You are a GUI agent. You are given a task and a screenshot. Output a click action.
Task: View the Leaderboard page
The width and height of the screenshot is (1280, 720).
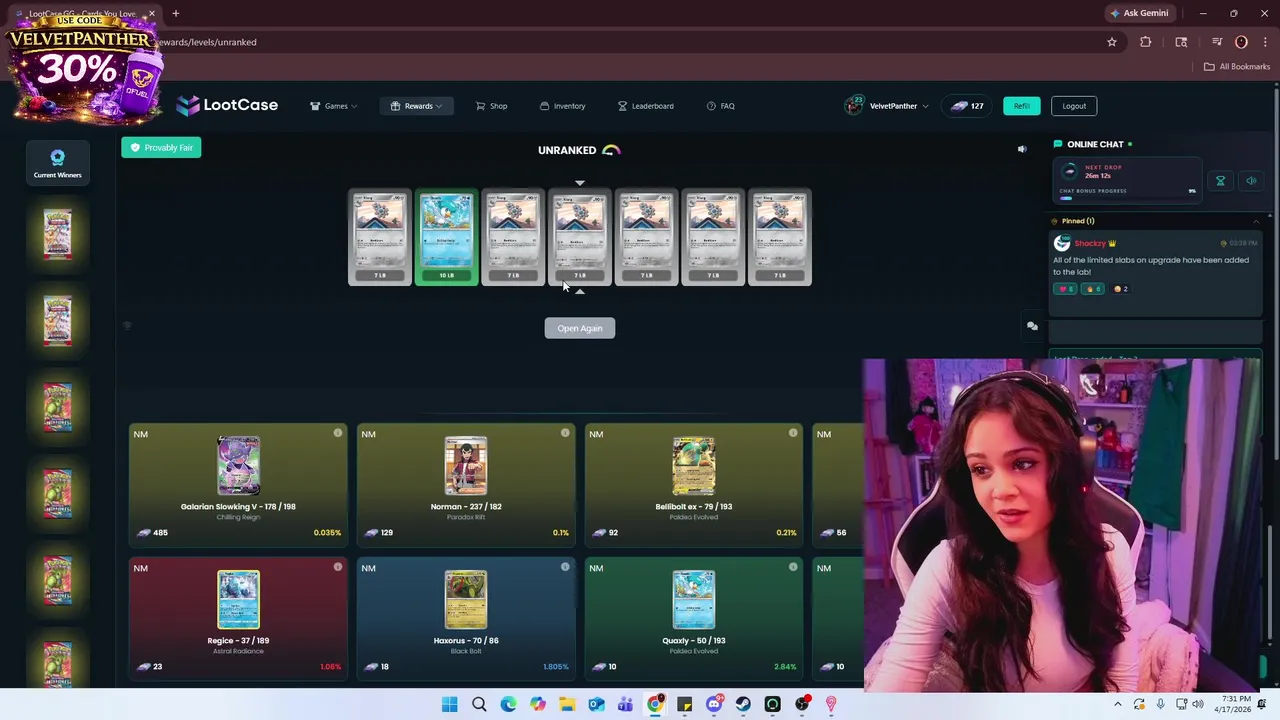tap(645, 106)
